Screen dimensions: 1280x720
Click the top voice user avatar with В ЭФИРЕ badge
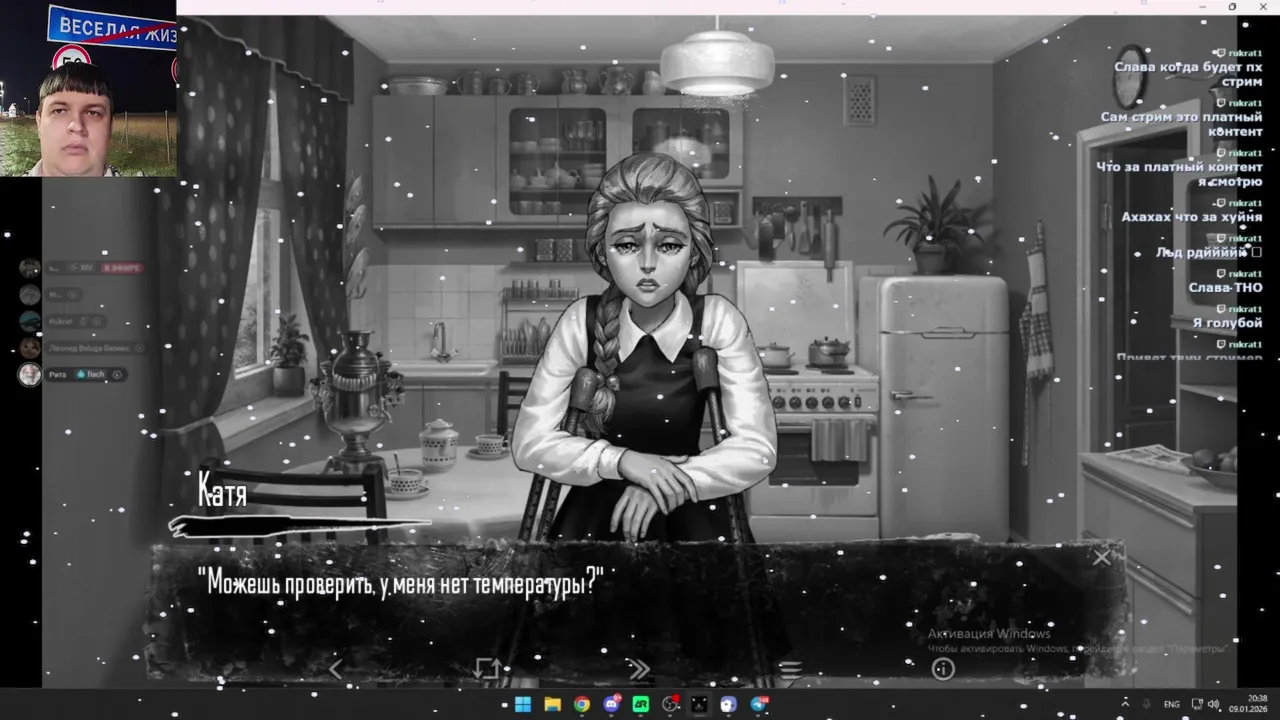(29, 268)
